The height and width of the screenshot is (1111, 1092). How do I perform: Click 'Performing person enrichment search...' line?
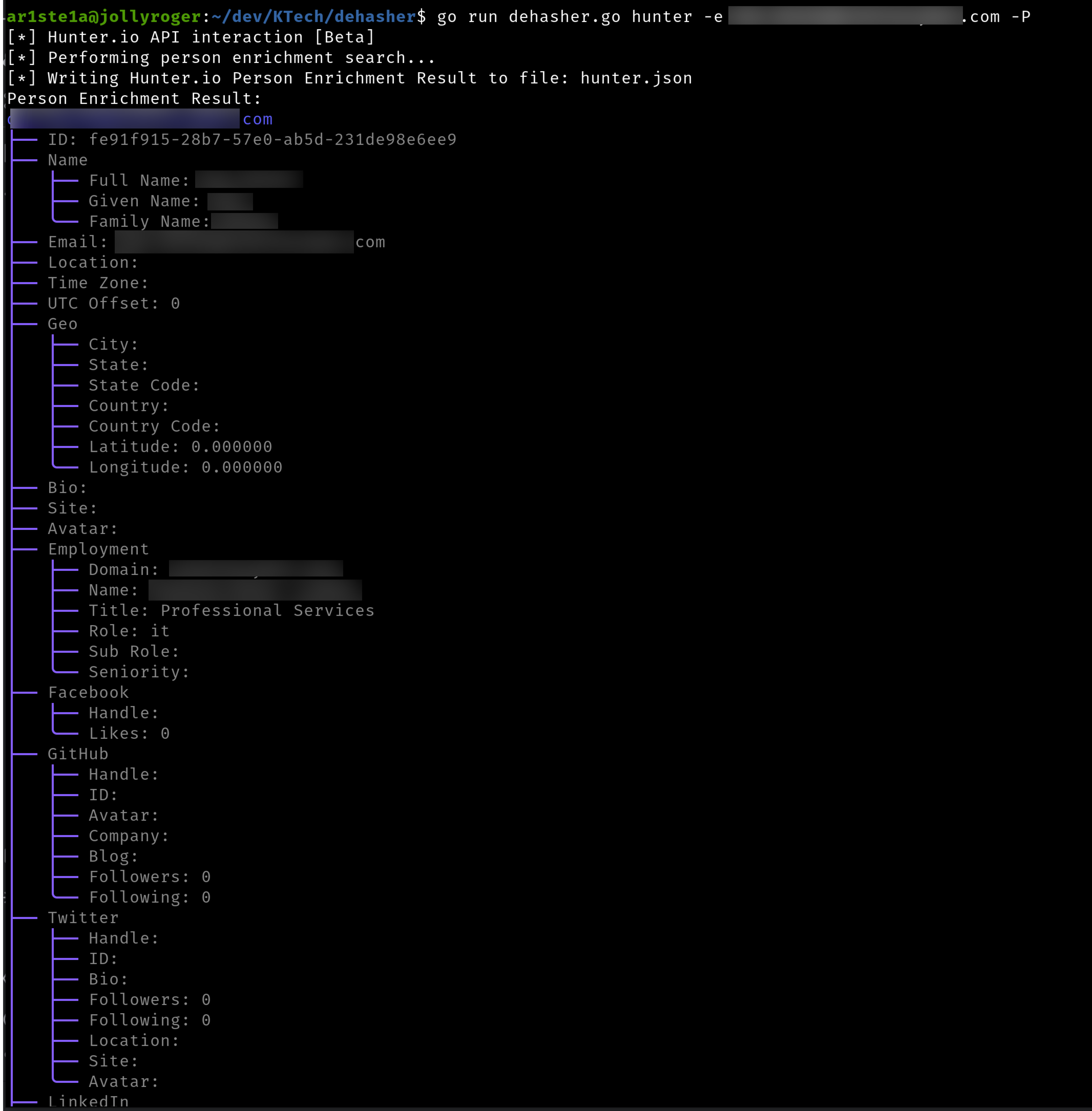coord(241,58)
